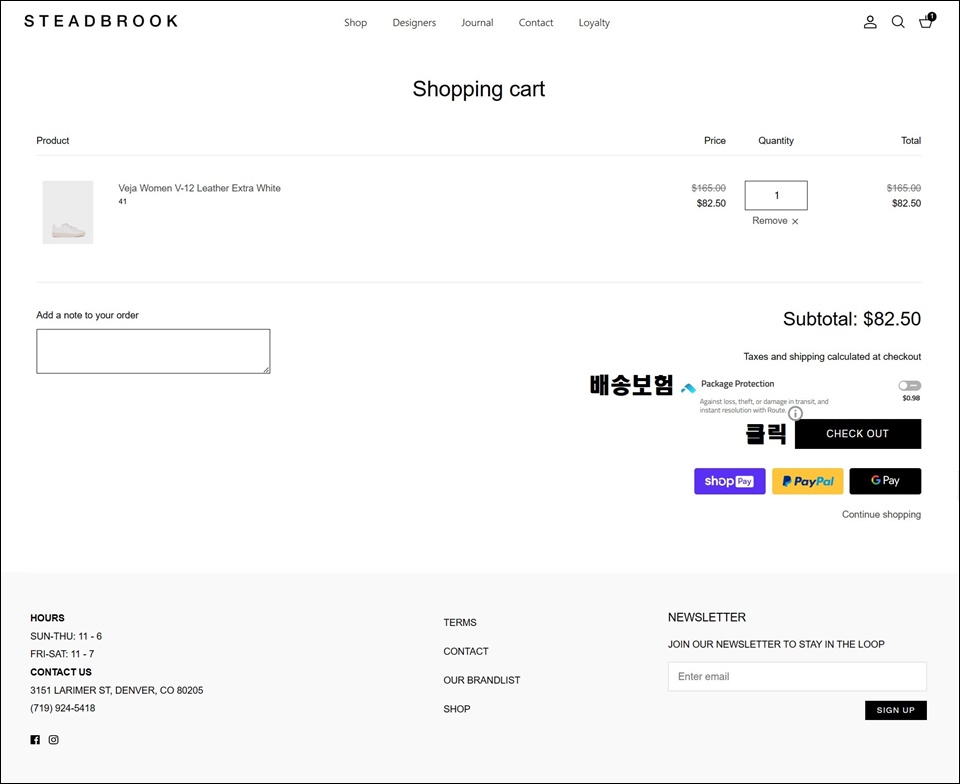Pay with Shop Pay

(x=730, y=481)
